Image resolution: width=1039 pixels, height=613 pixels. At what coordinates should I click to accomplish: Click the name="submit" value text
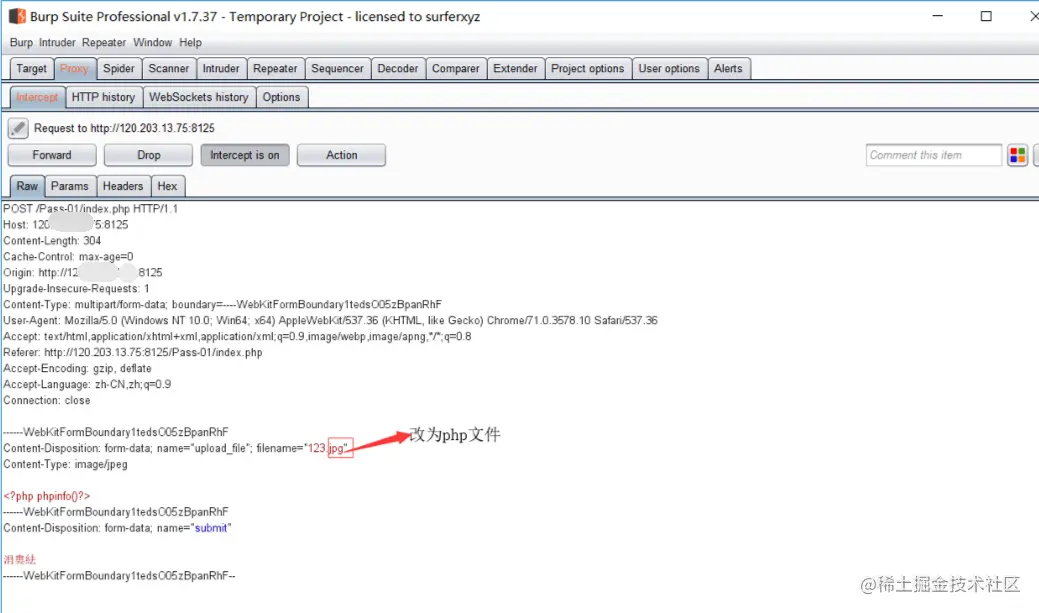coord(211,528)
